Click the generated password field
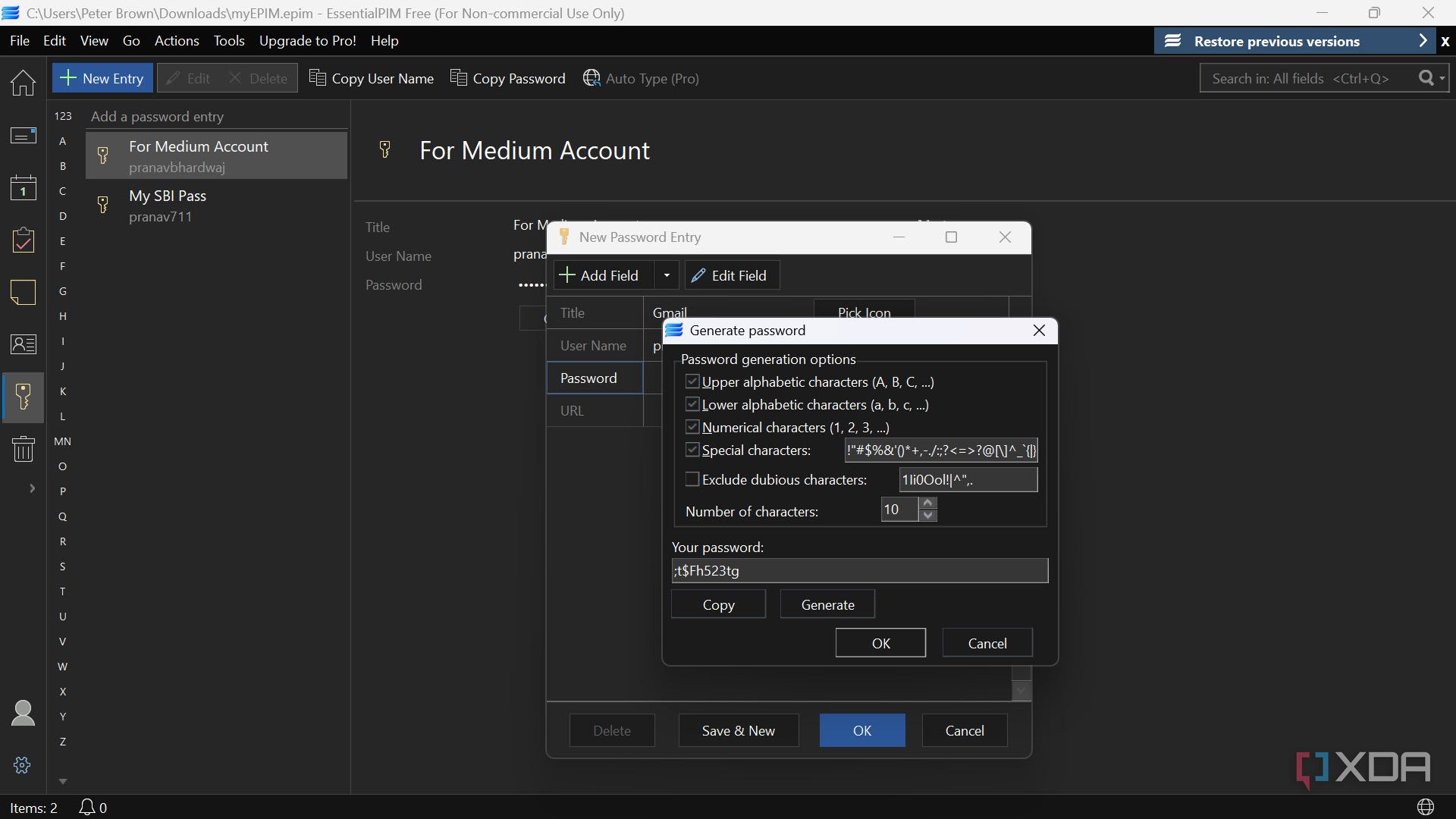This screenshot has width=1456, height=819. [x=860, y=571]
